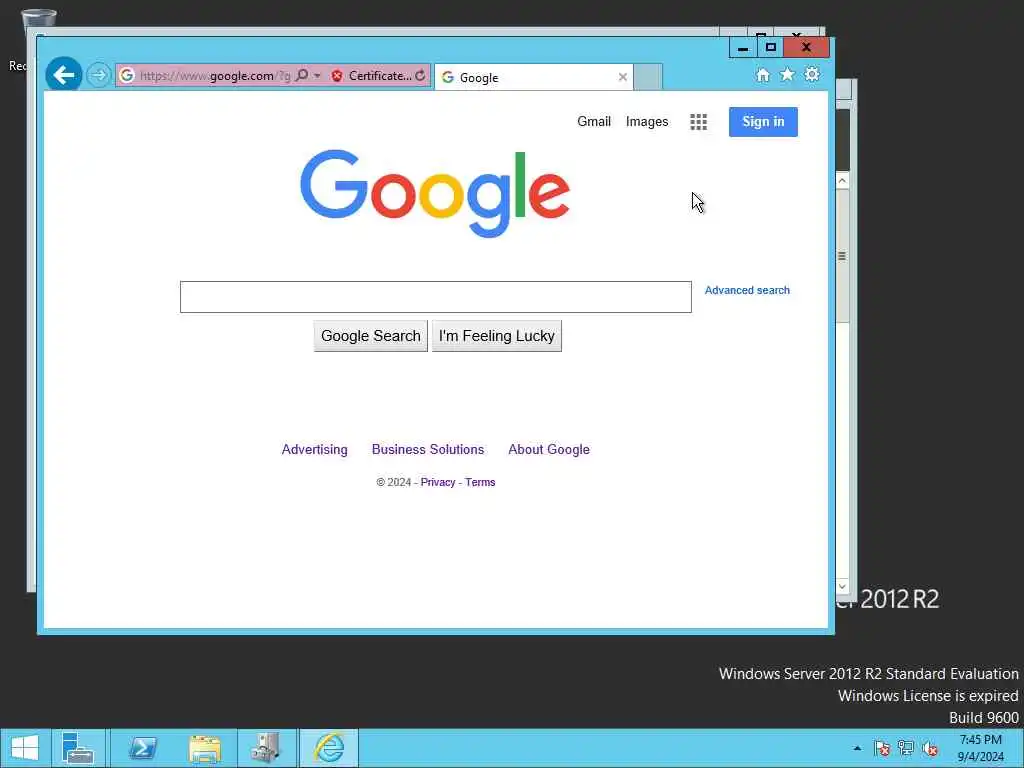Screen dimensions: 1024x768
Task: Open the taskbar clock showing 7:45 PM
Action: click(x=980, y=748)
